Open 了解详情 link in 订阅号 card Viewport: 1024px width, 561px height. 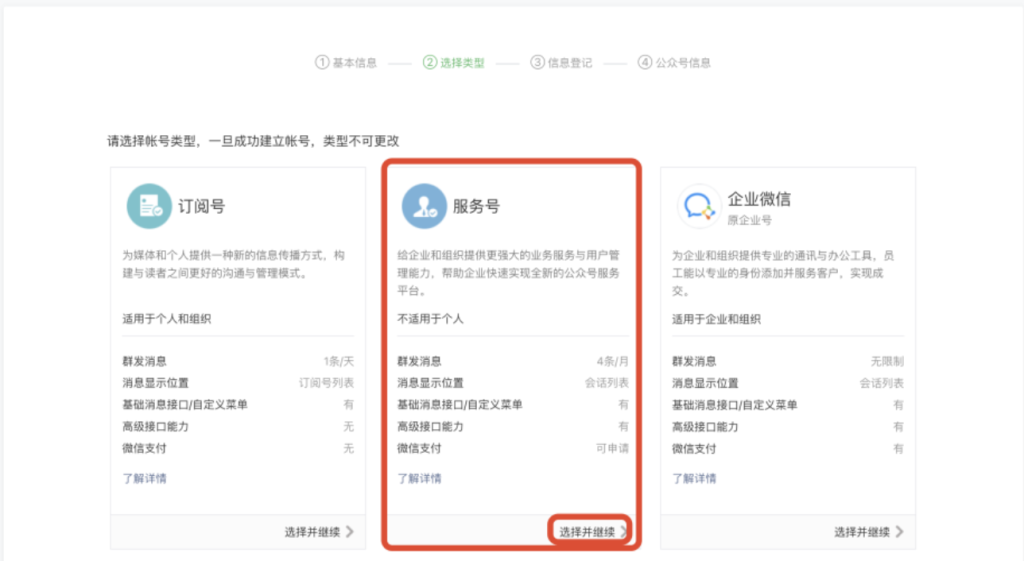click(145, 478)
